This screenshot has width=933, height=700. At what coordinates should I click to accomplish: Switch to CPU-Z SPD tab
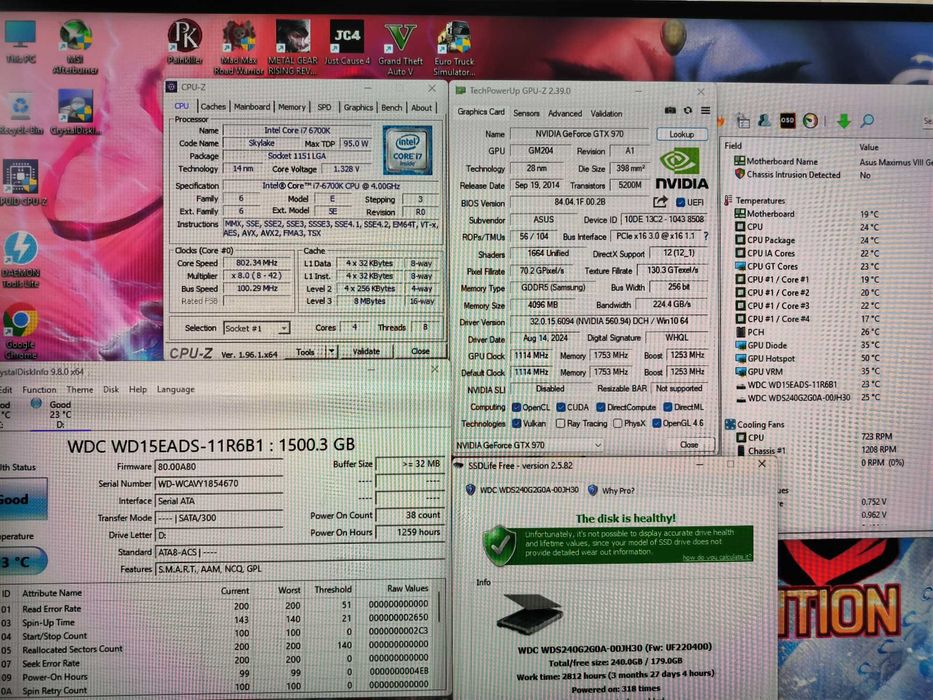[324, 107]
